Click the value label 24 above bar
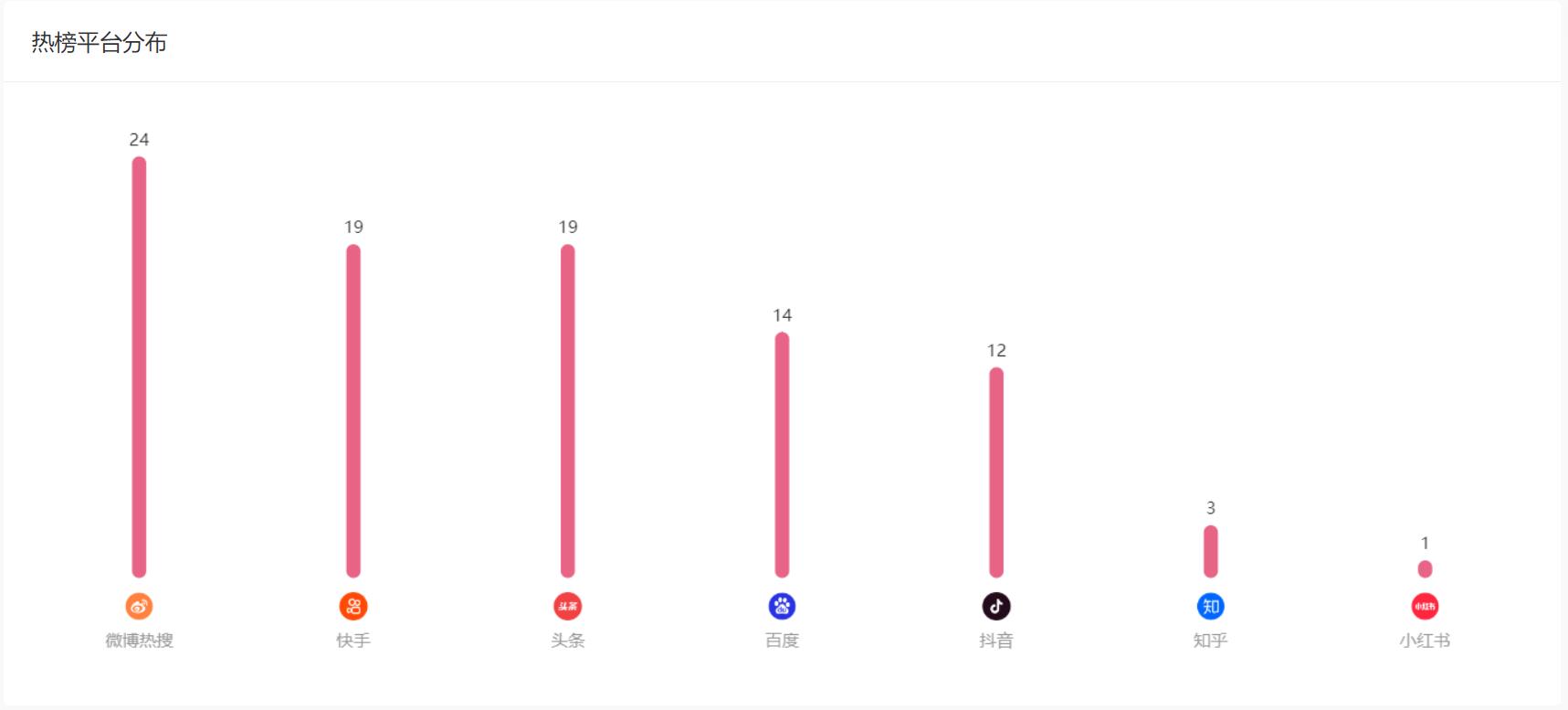This screenshot has height=710, width=1568. 139,140
